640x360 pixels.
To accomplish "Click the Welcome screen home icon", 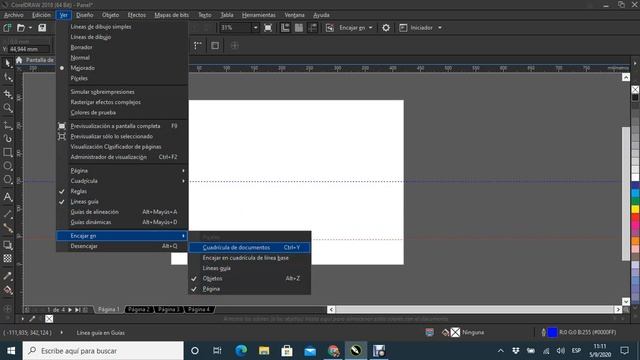I will click(19, 60).
